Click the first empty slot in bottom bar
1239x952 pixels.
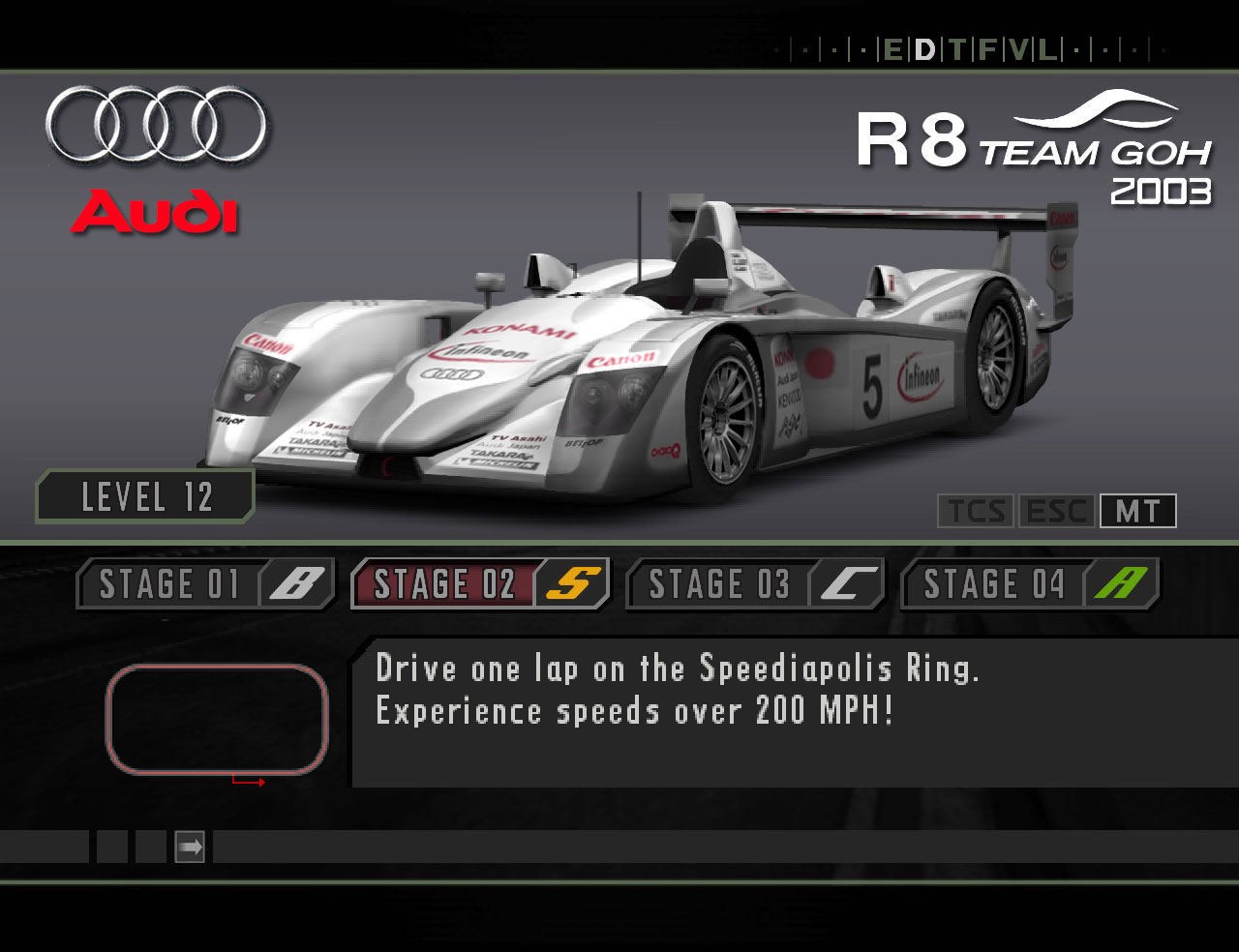pos(112,848)
